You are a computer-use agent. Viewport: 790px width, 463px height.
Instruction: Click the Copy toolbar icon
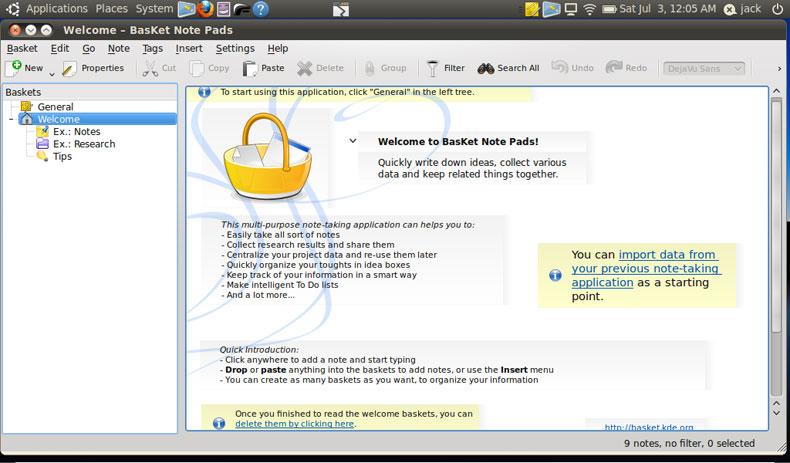(x=196, y=68)
